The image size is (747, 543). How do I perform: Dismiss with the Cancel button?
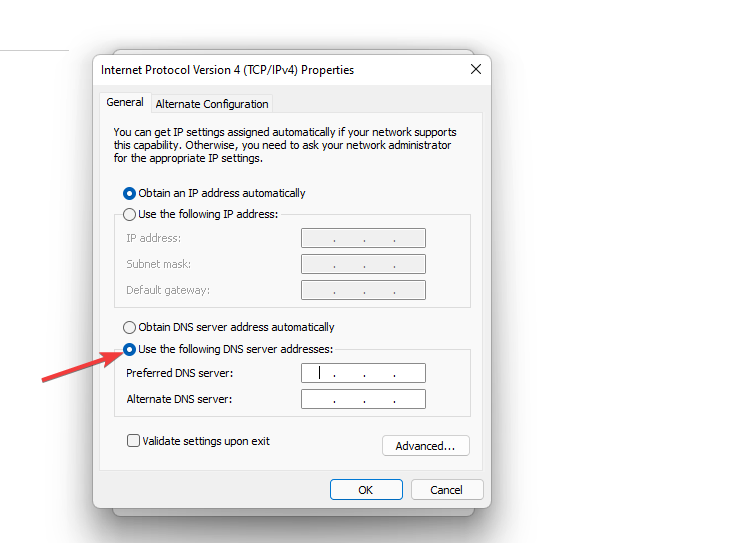[446, 490]
